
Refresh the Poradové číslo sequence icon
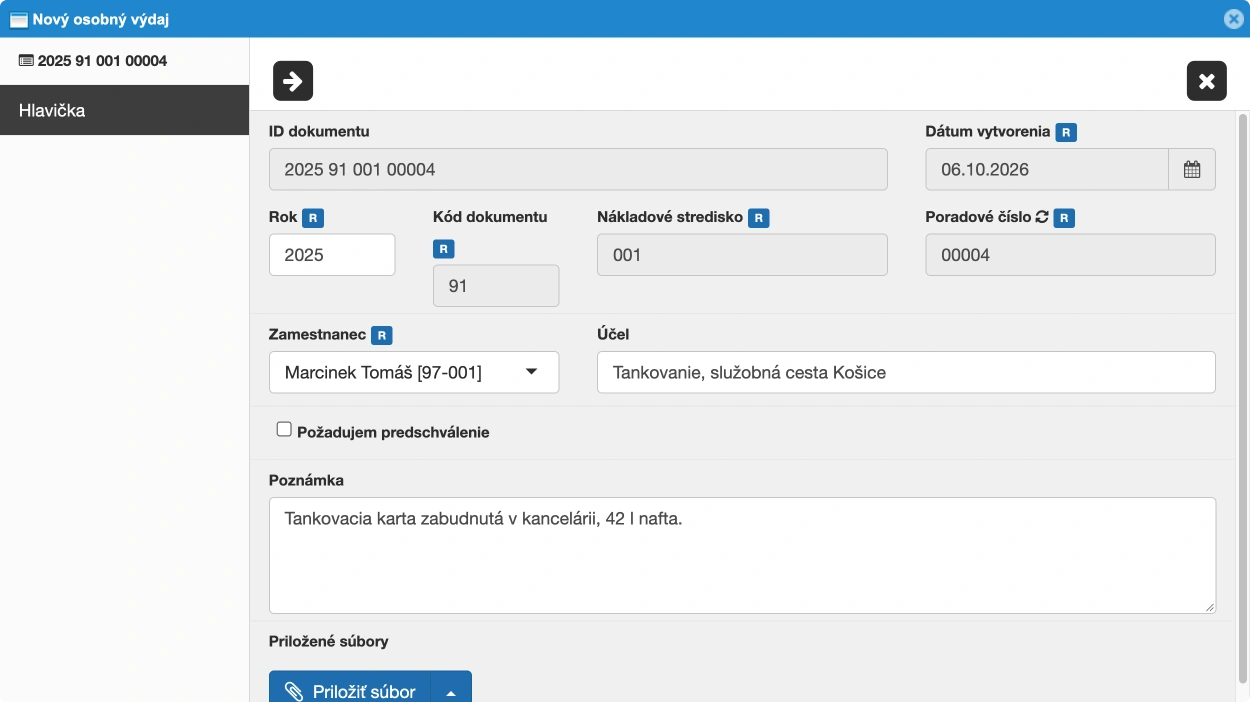click(x=1042, y=217)
